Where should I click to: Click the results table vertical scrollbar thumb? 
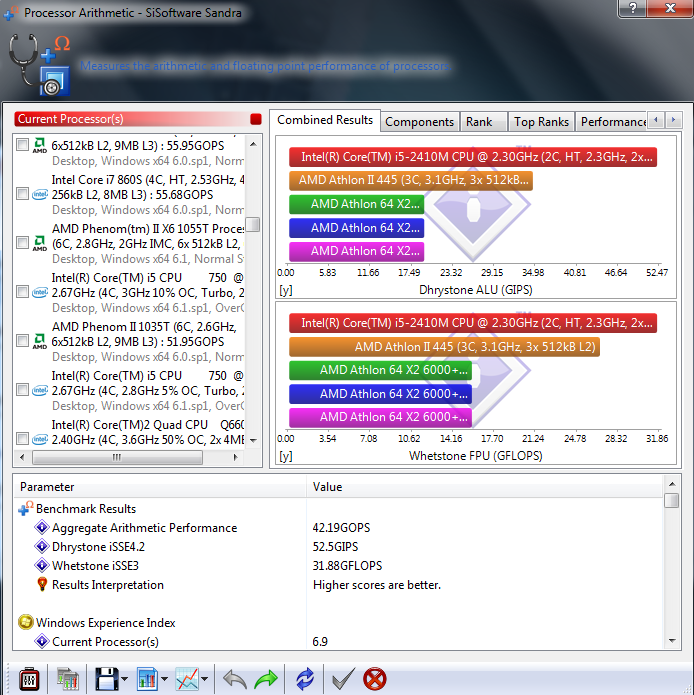point(672,500)
